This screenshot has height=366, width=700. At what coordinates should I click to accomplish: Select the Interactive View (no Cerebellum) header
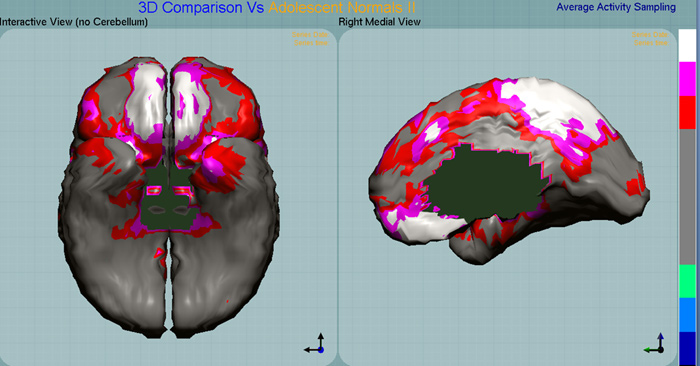pos(74,22)
